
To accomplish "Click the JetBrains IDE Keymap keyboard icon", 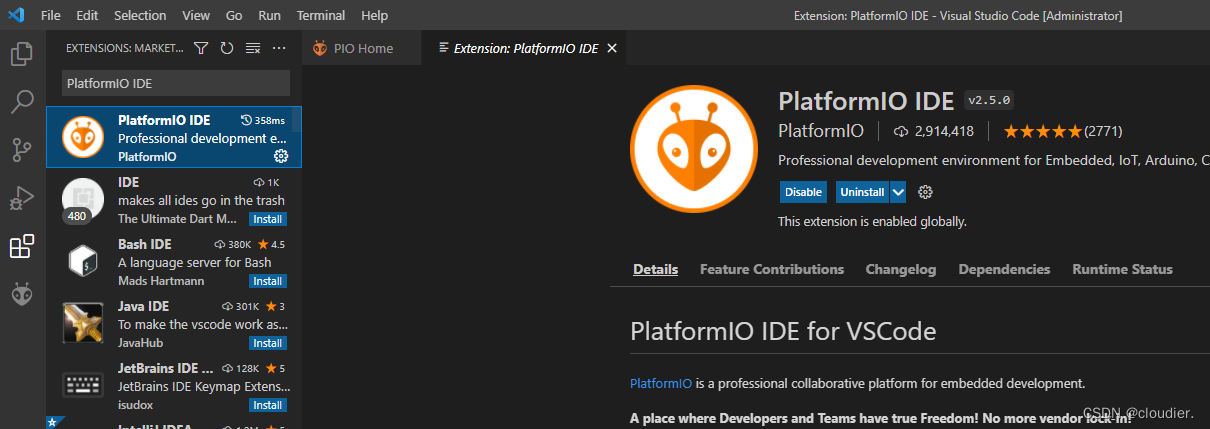I will click(x=82, y=385).
